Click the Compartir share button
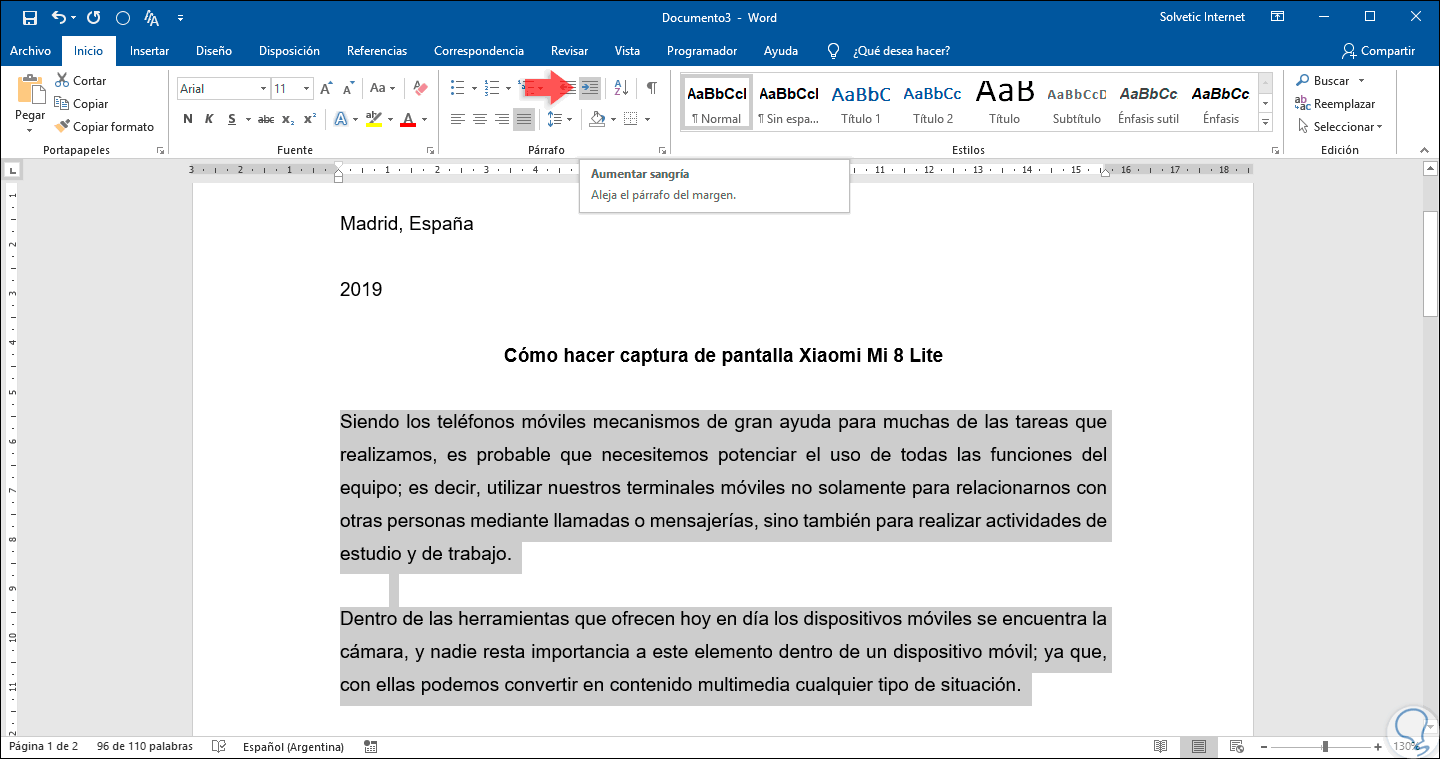 click(x=1379, y=51)
